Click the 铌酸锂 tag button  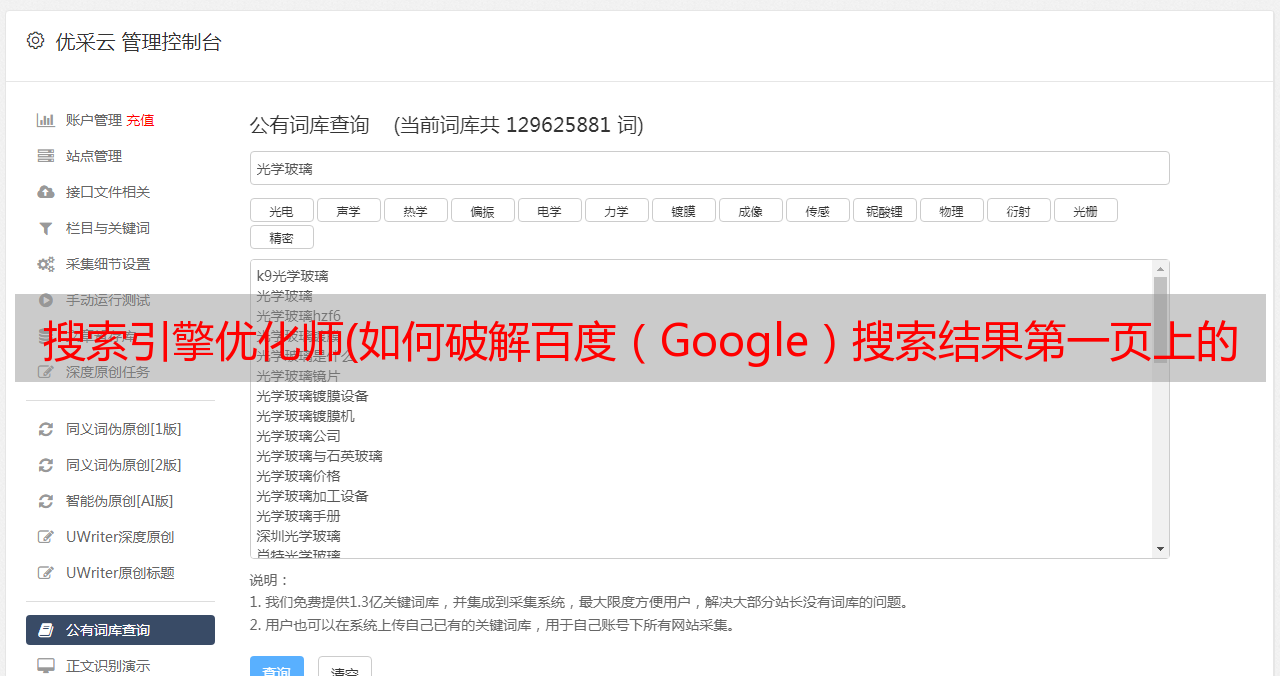click(x=884, y=210)
